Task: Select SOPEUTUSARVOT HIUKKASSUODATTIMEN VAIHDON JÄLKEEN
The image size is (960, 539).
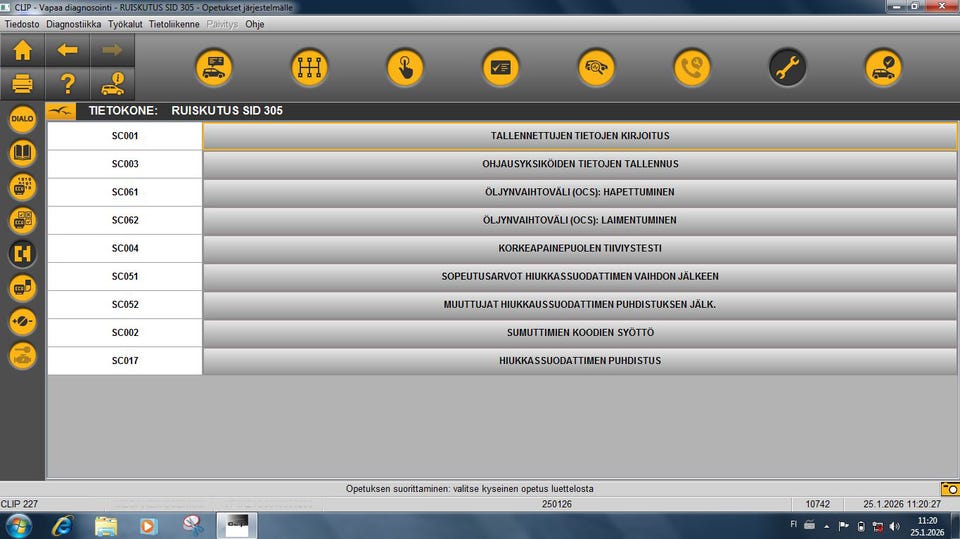Action: 580,277
